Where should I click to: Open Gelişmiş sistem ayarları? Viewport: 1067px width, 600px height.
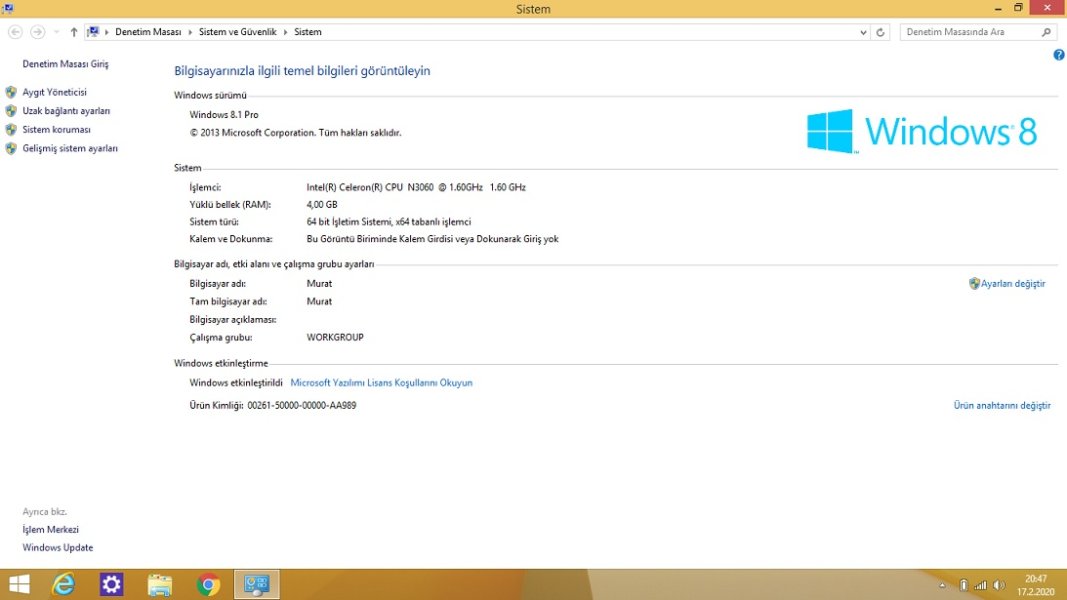(x=70, y=148)
